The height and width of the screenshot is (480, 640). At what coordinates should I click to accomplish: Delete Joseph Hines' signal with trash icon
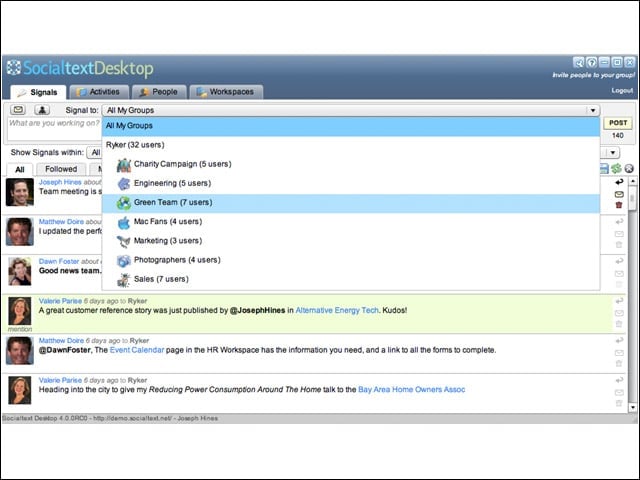click(x=619, y=205)
